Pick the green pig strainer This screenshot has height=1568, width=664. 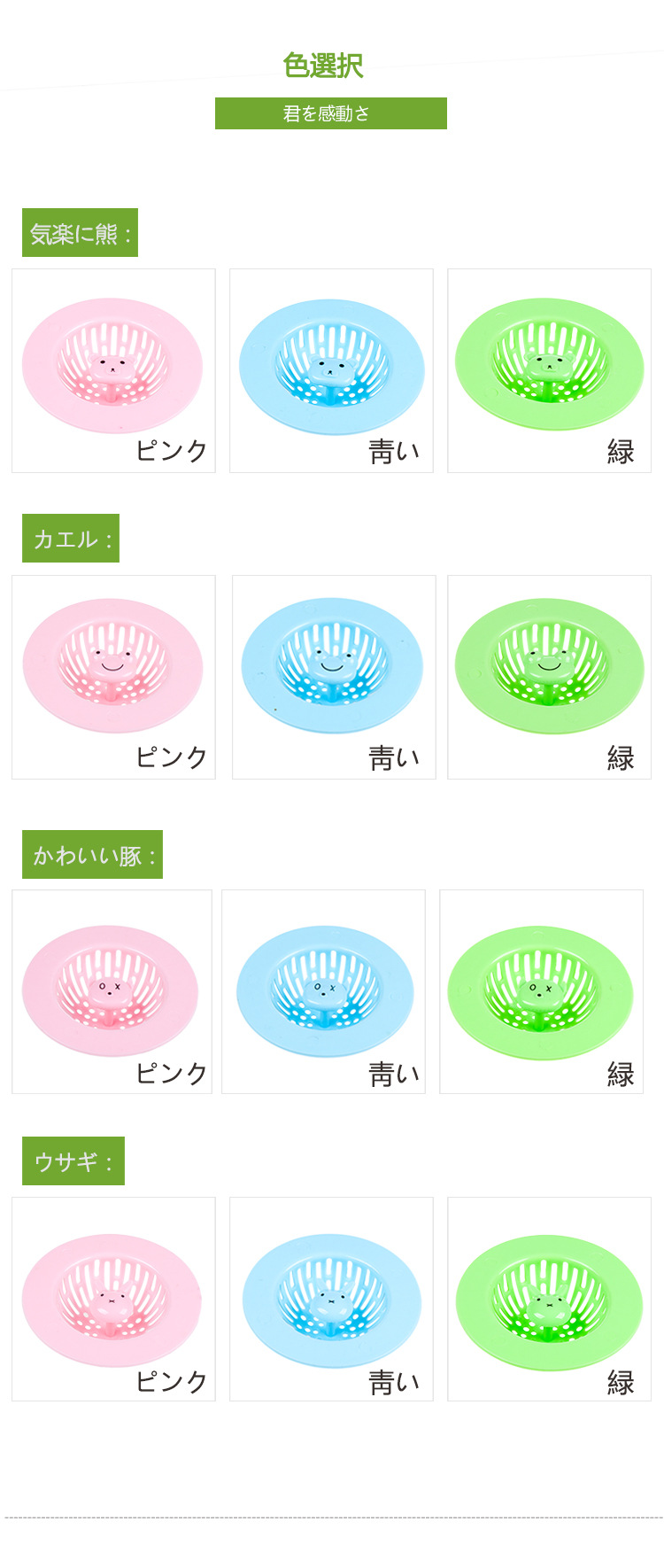[541, 990]
